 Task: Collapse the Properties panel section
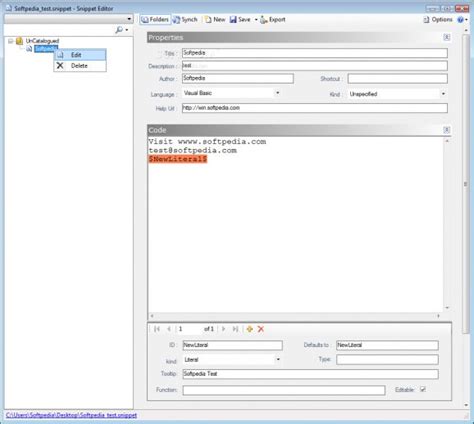coord(447,37)
